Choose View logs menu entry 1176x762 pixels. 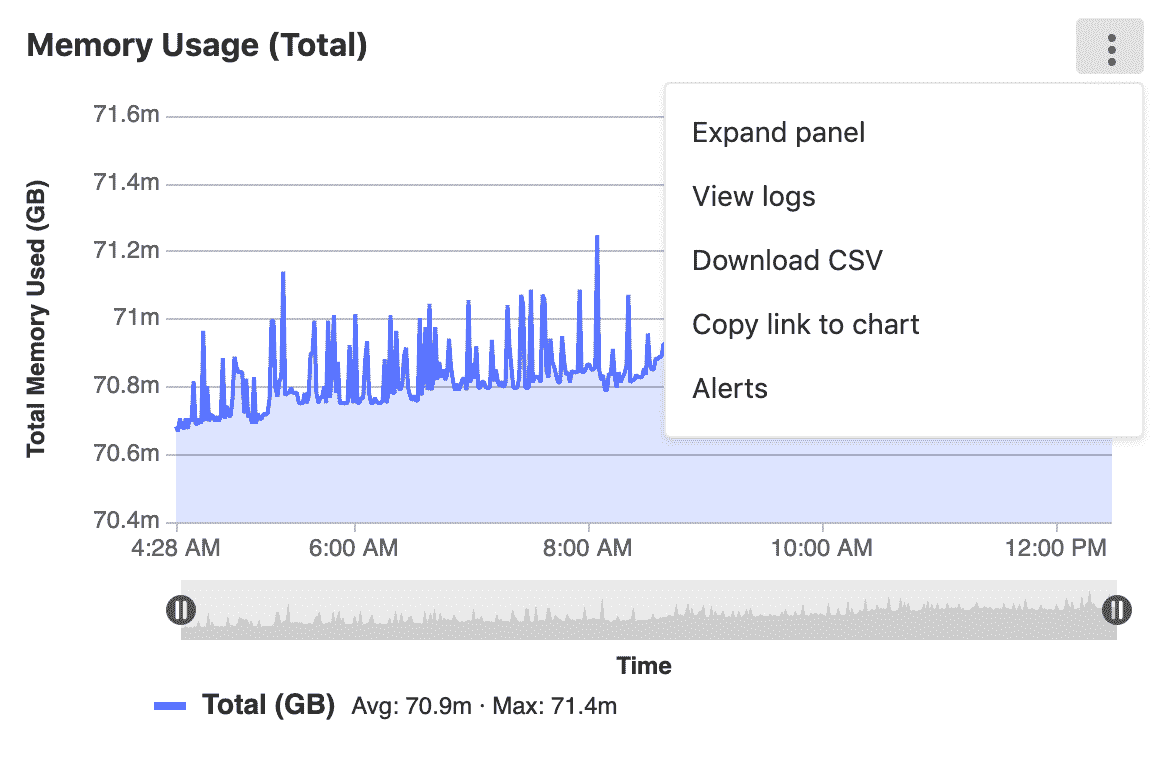[x=753, y=196]
